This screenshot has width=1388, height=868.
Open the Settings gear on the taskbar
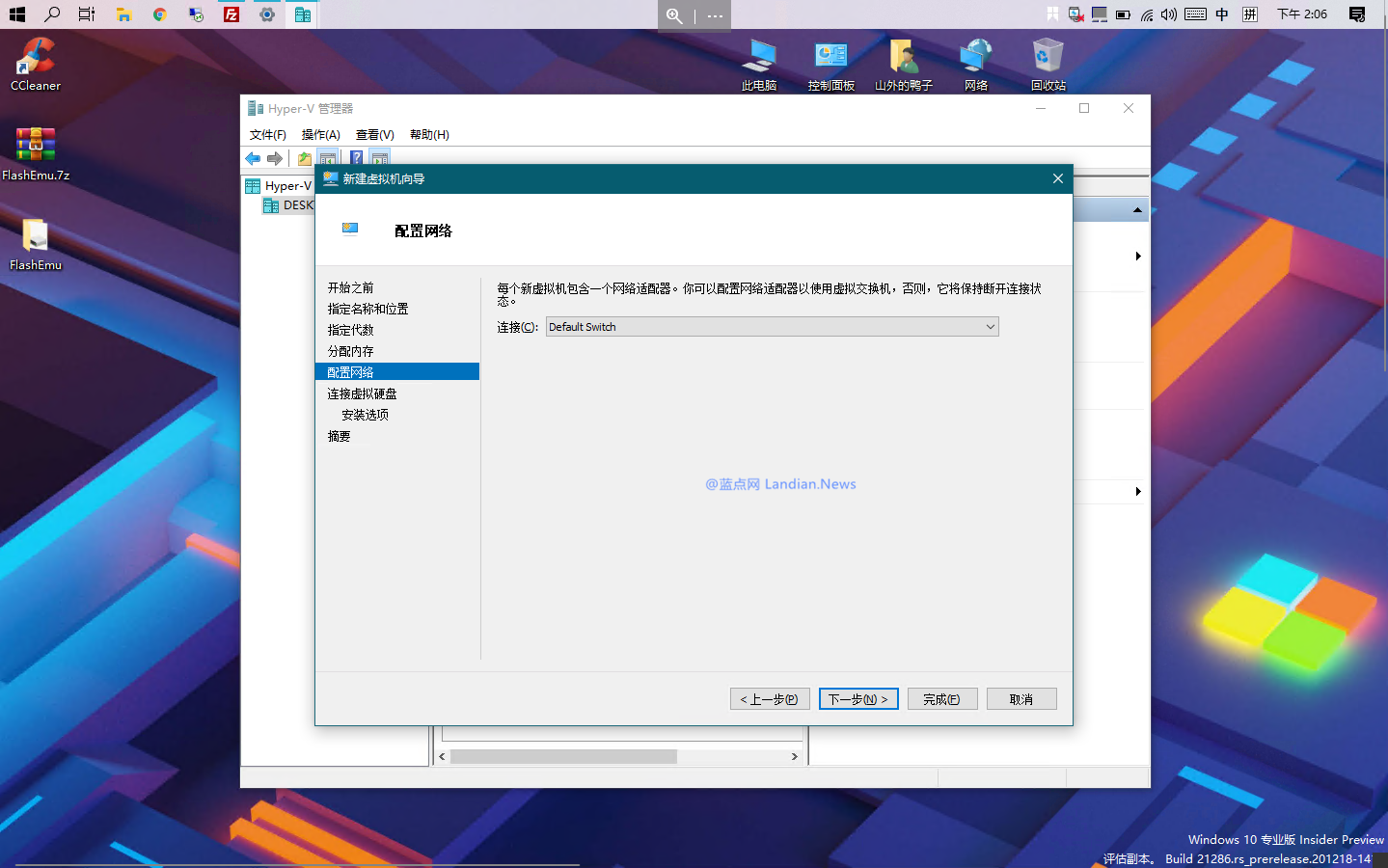pyautogui.click(x=267, y=14)
